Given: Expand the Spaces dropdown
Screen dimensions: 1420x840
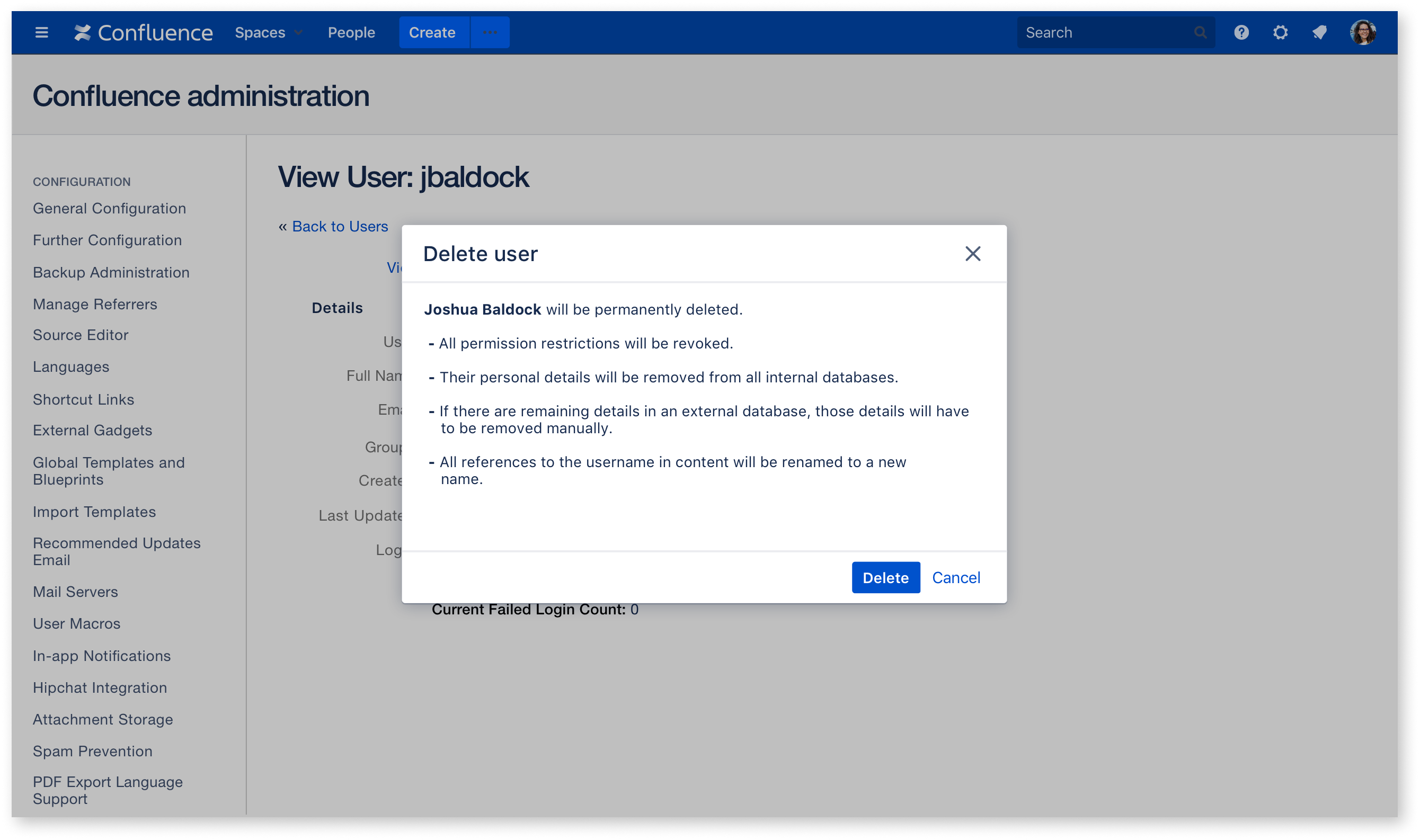Looking at the screenshot, I should 269,33.
